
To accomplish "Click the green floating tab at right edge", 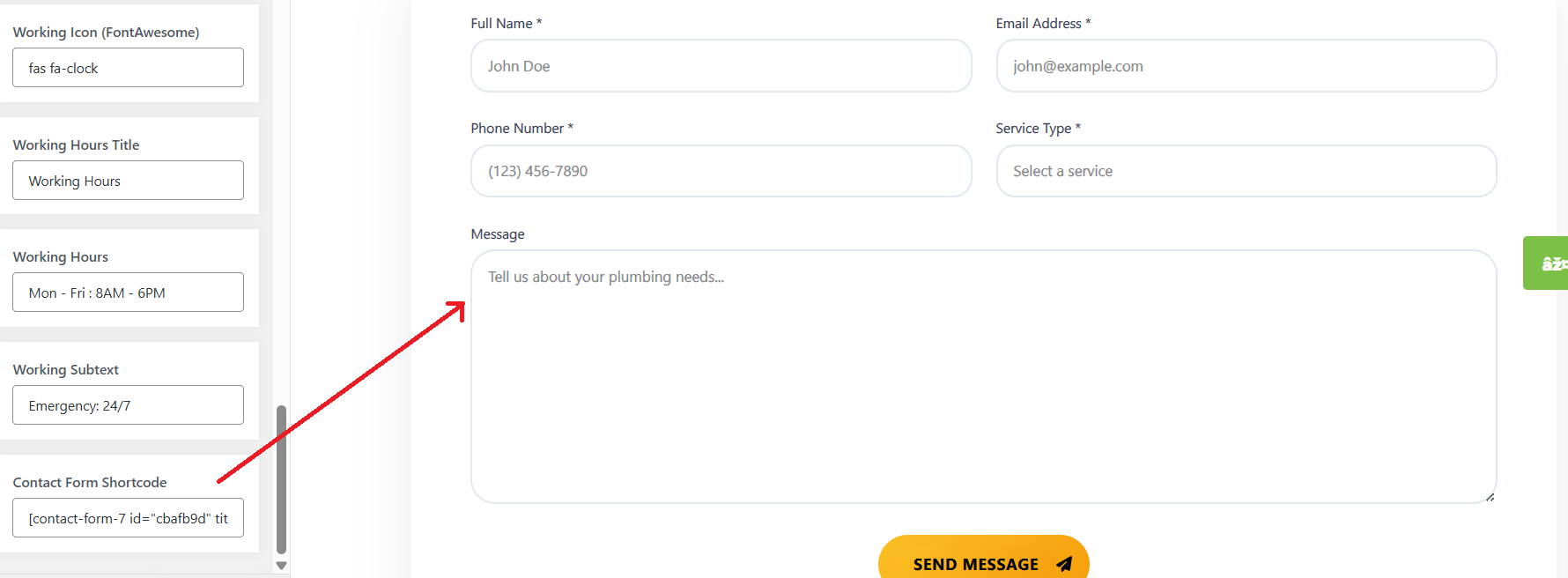I will 1545,263.
